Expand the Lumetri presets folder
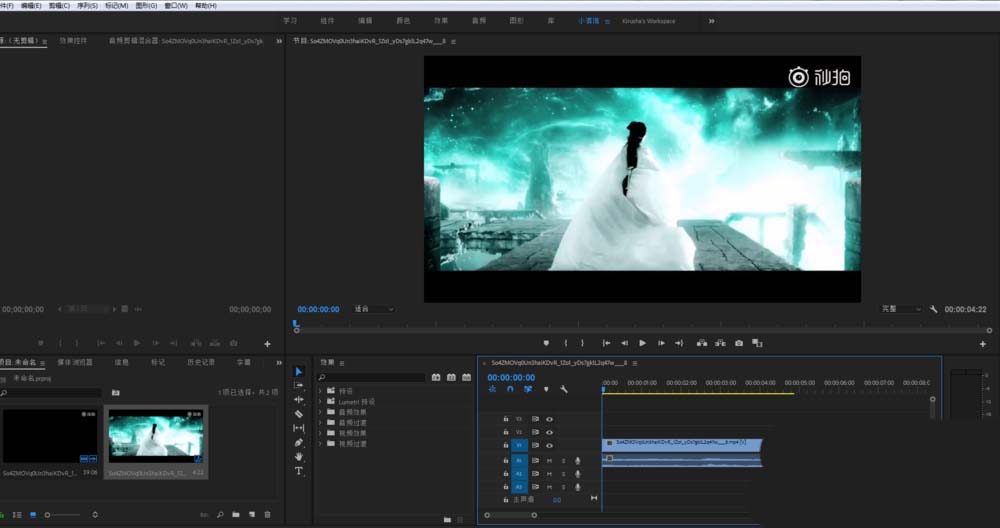The height and width of the screenshot is (528, 1000). pos(321,402)
